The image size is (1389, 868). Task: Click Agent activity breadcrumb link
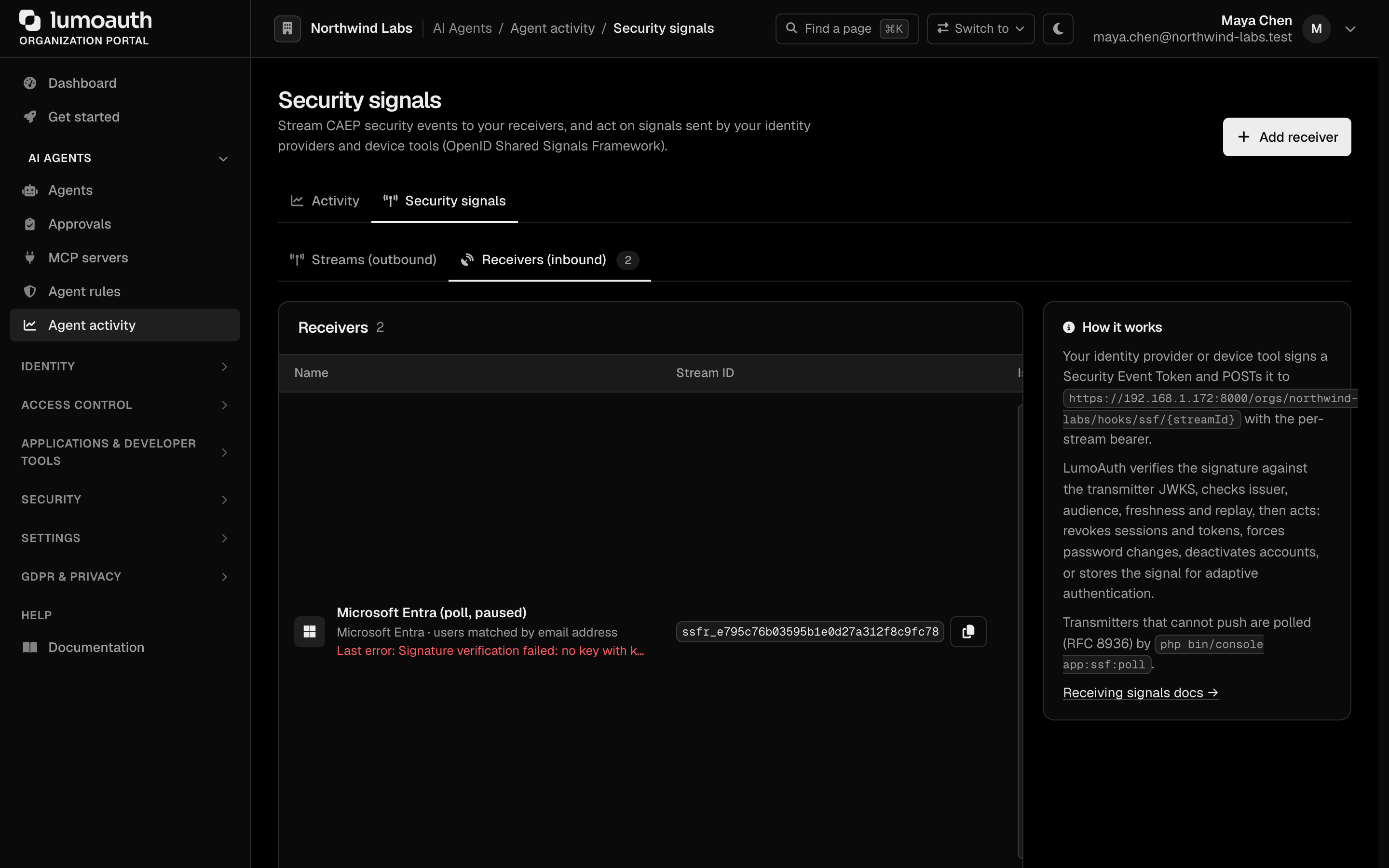(x=552, y=28)
